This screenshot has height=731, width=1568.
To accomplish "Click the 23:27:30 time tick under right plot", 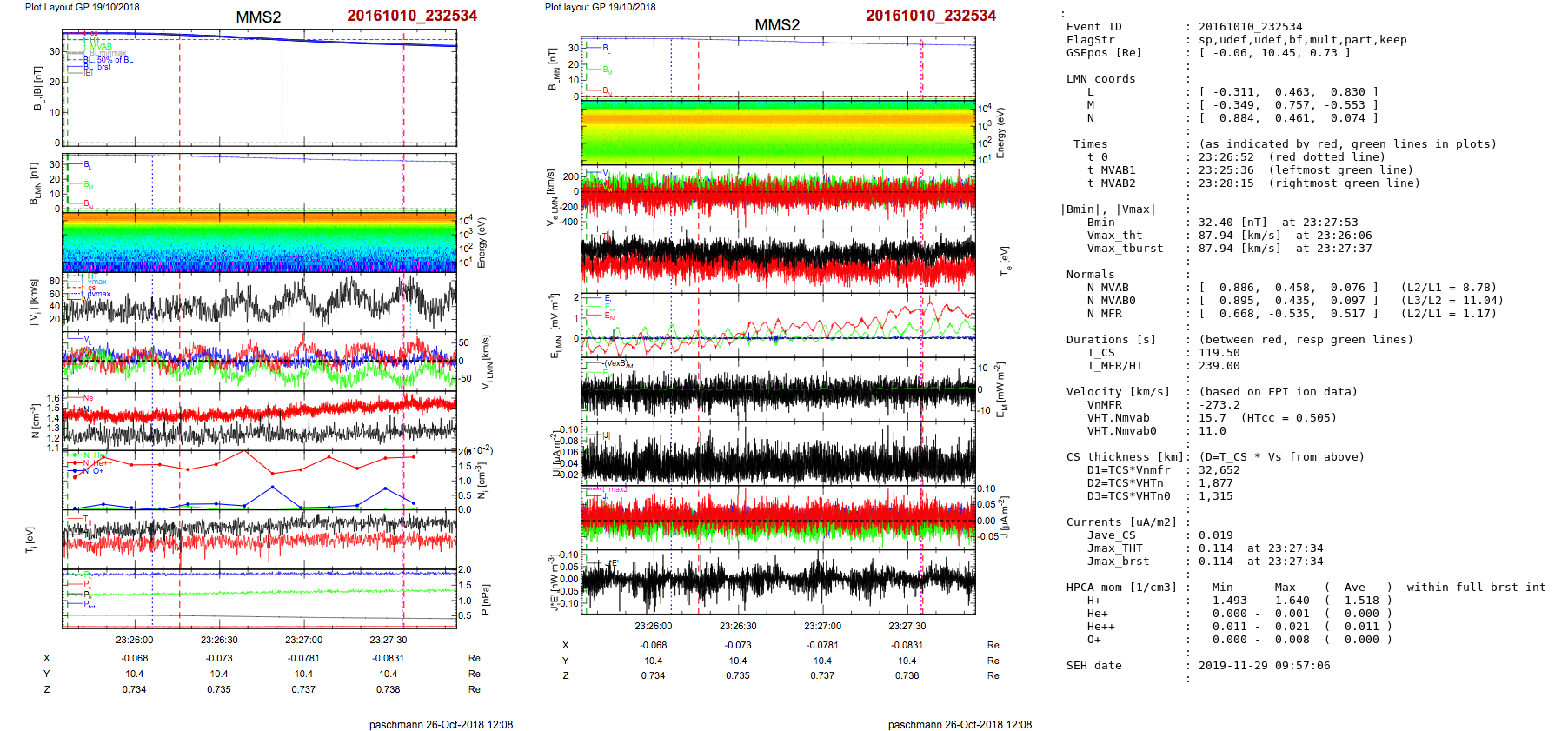I will pos(907,626).
